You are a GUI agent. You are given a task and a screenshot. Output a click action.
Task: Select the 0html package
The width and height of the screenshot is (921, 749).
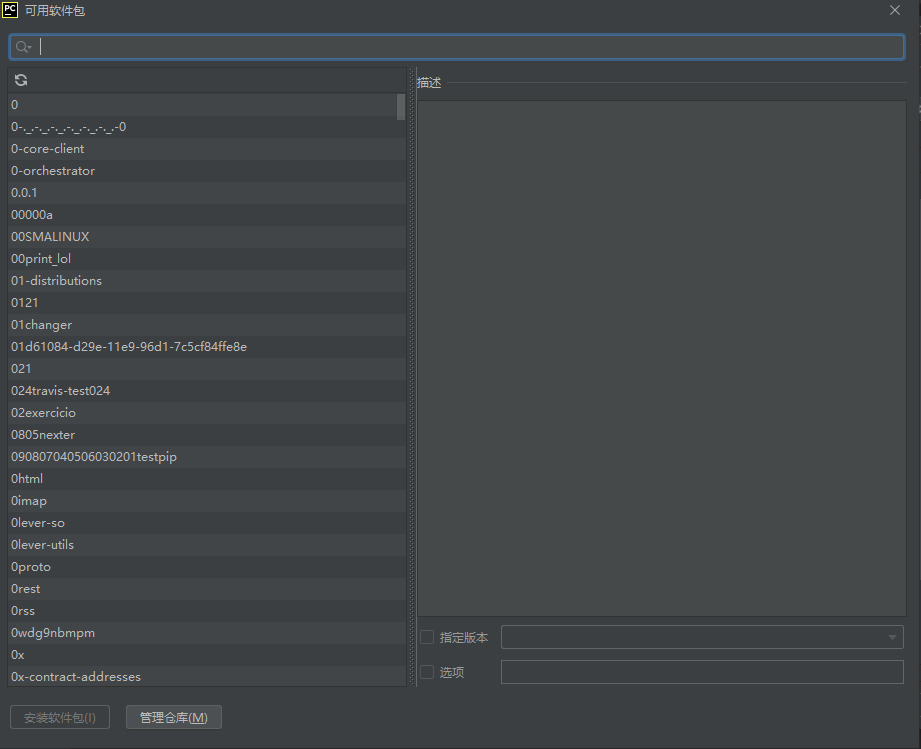click(207, 479)
